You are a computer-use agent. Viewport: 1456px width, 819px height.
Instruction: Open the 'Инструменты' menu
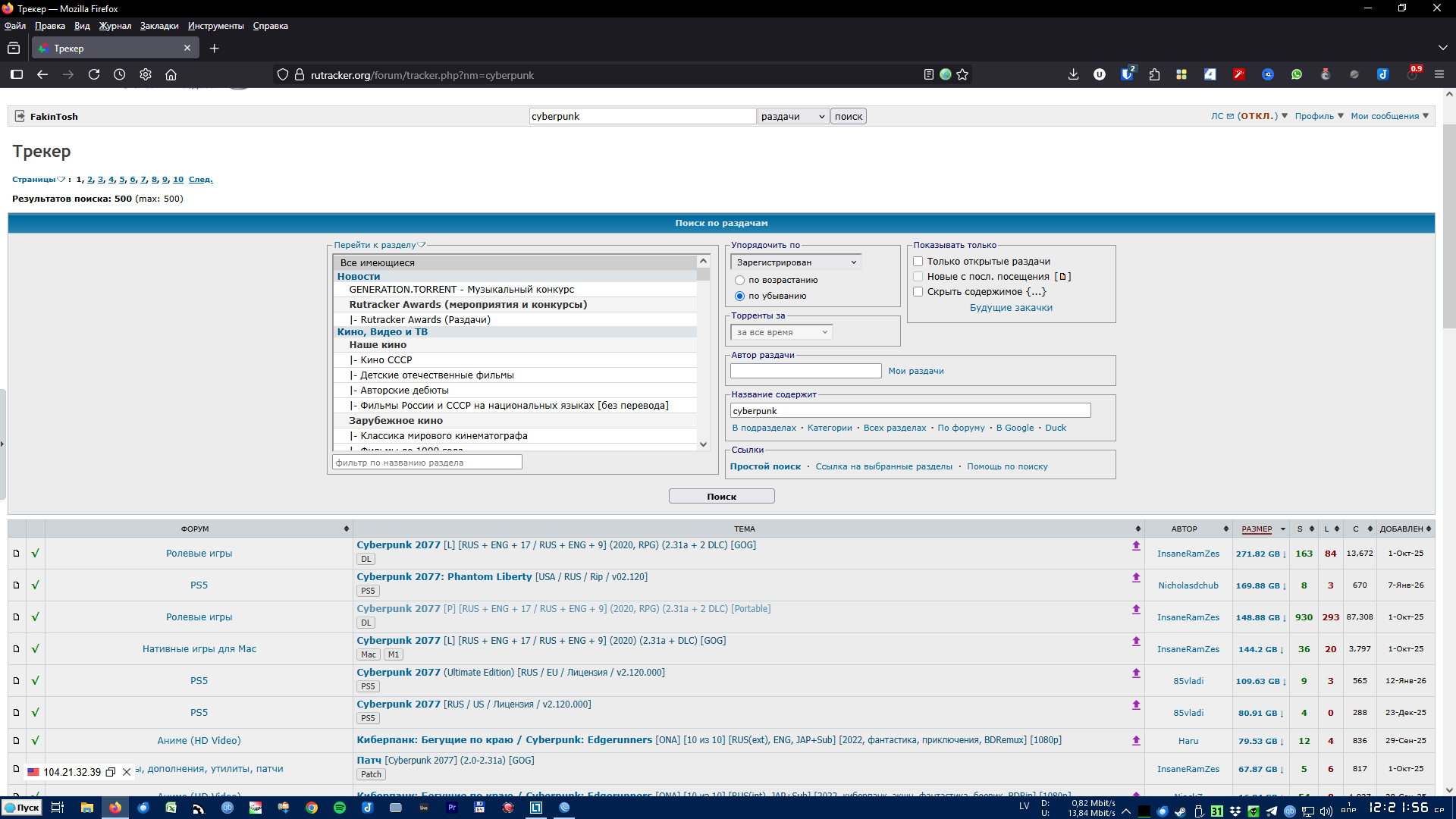point(215,26)
